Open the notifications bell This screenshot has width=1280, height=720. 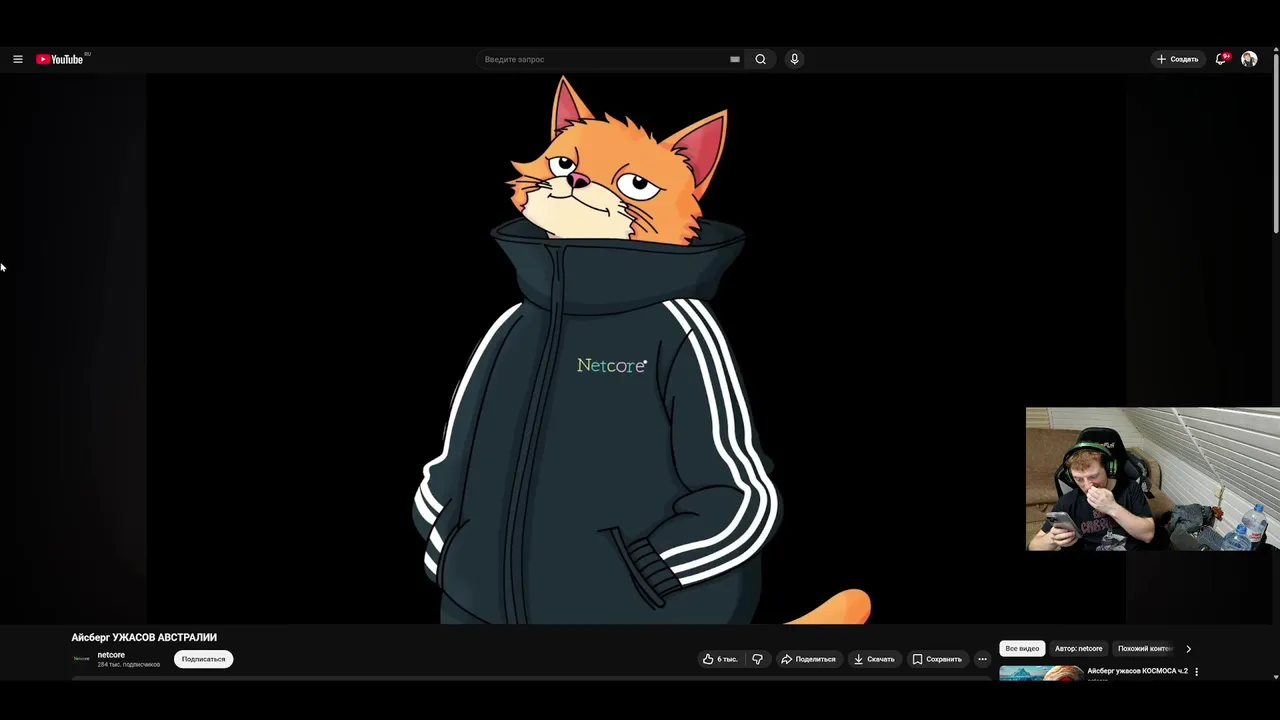[x=1220, y=59]
